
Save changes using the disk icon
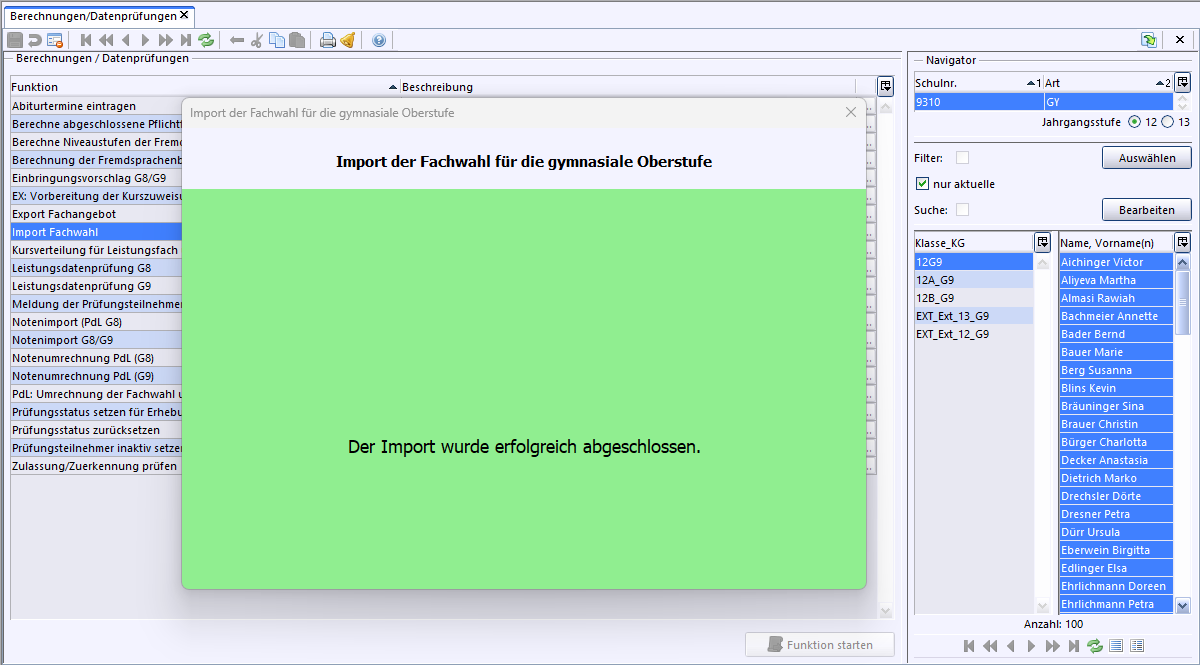(14, 40)
